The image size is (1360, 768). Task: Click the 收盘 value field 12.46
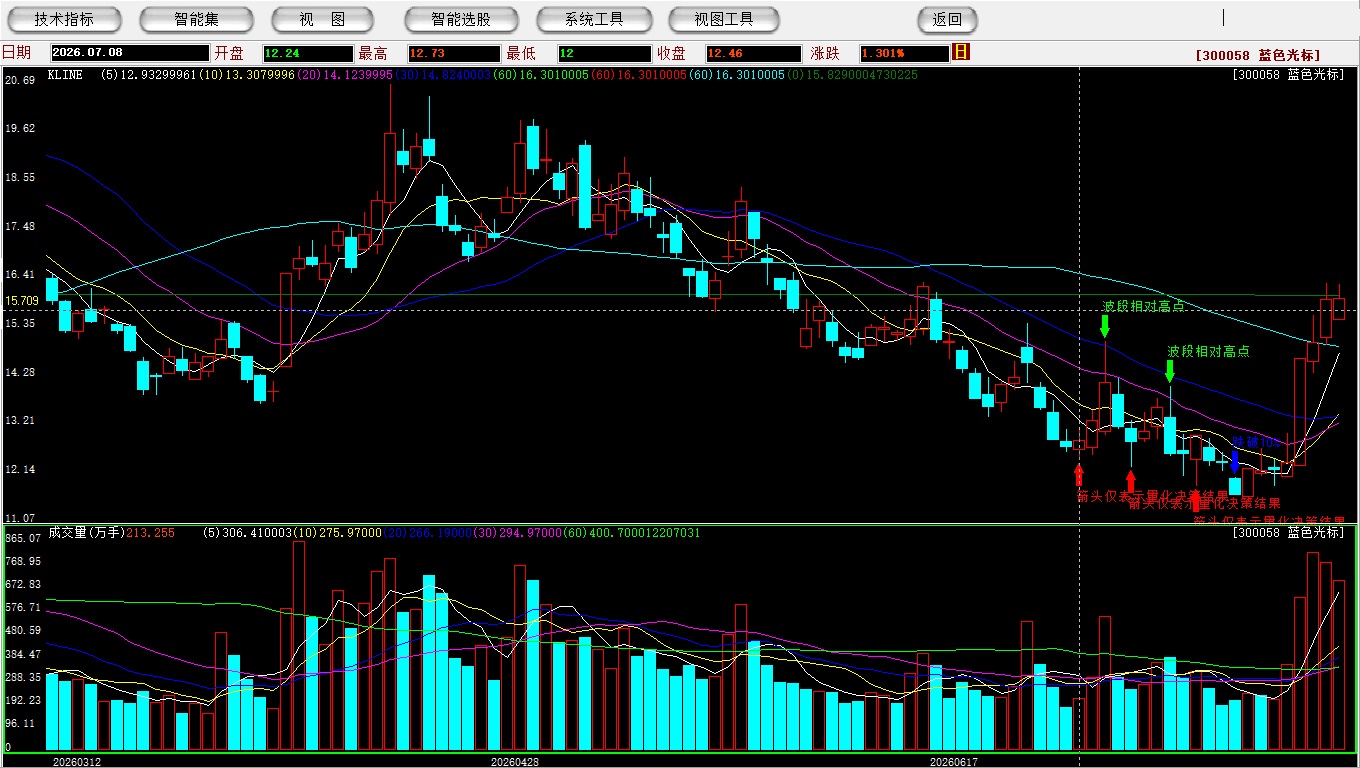click(752, 53)
